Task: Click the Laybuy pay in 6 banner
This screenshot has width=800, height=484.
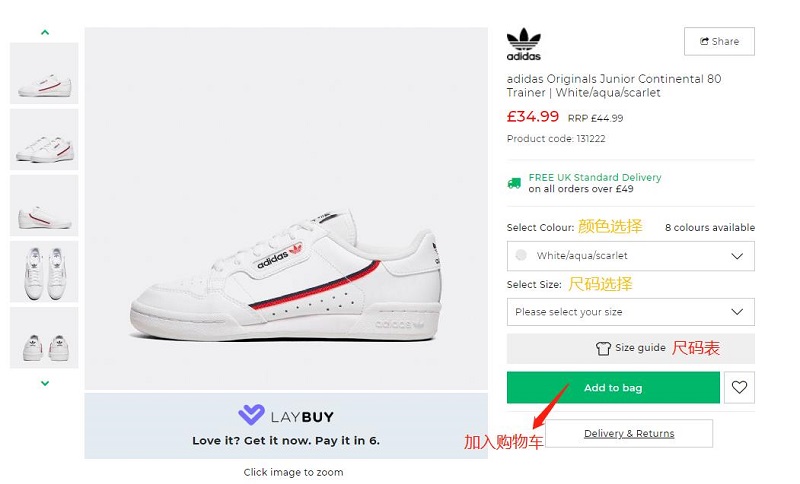Action: [x=284, y=426]
